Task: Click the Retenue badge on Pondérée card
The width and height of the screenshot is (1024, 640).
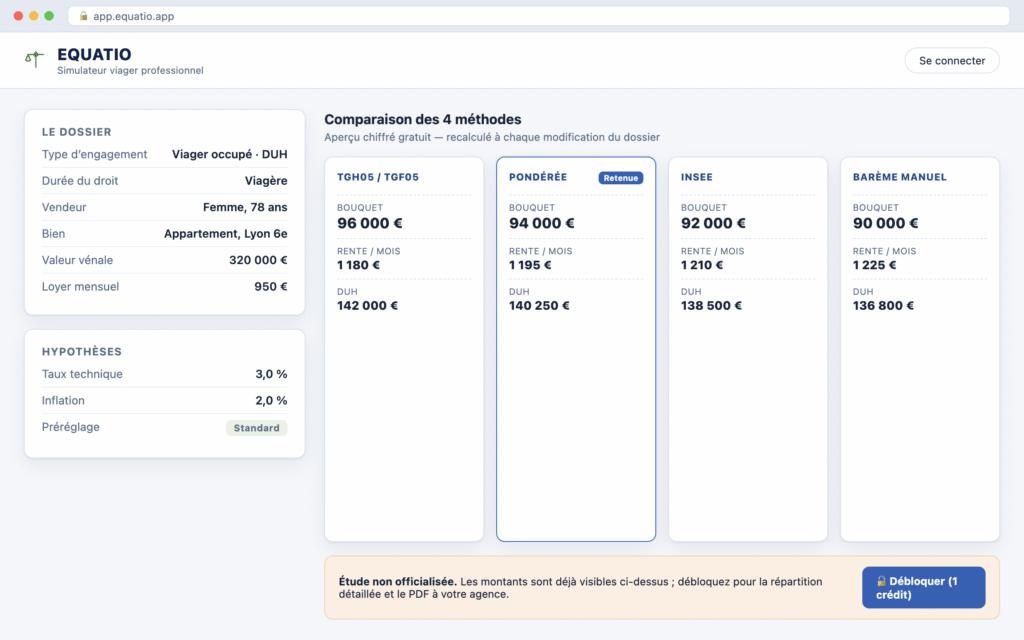Action: 620,178
